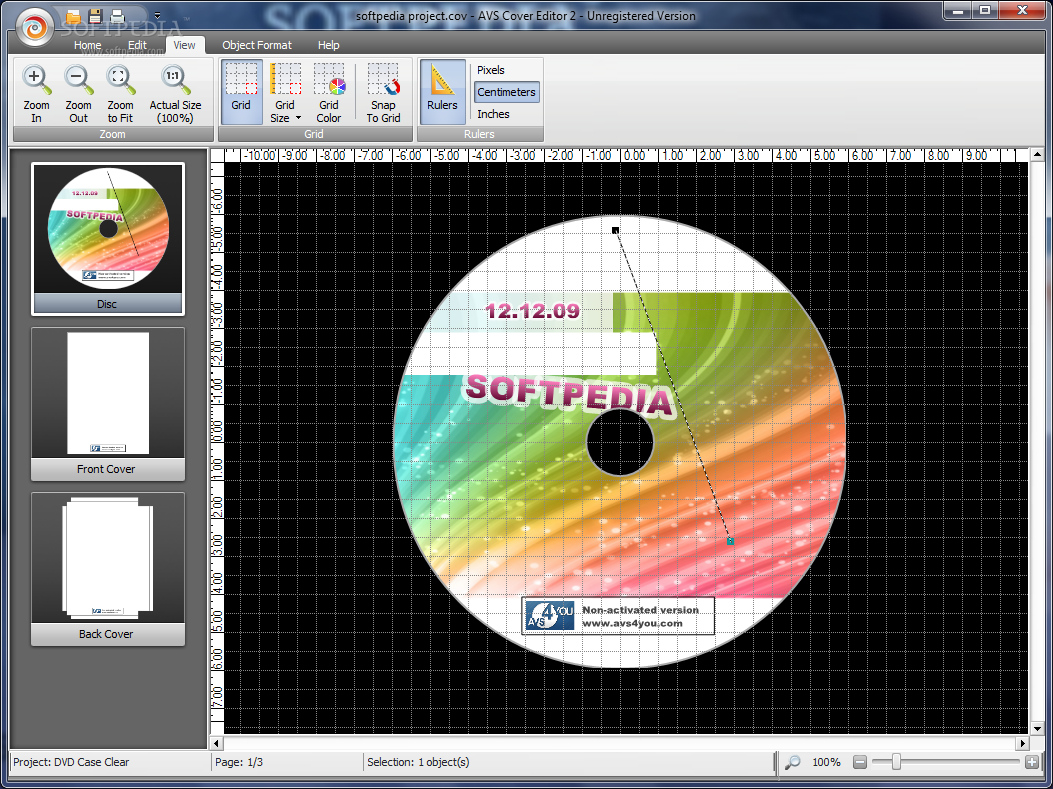Click the horizontal scrollbar right arrow
The width and height of the screenshot is (1053, 789).
pos(1022,743)
